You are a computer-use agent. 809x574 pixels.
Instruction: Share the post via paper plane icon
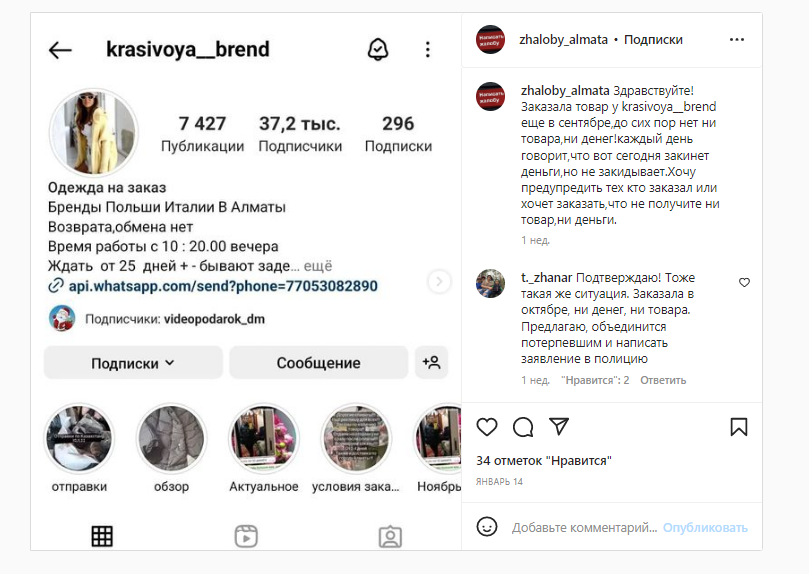(x=559, y=426)
